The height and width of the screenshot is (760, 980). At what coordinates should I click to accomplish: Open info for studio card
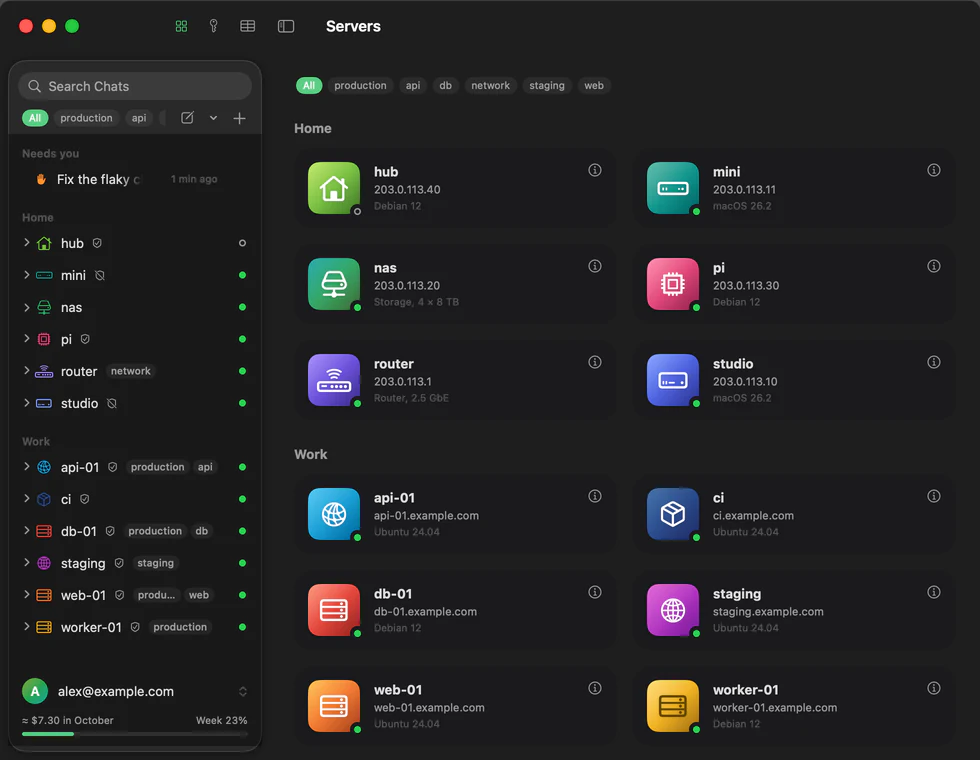[934, 362]
